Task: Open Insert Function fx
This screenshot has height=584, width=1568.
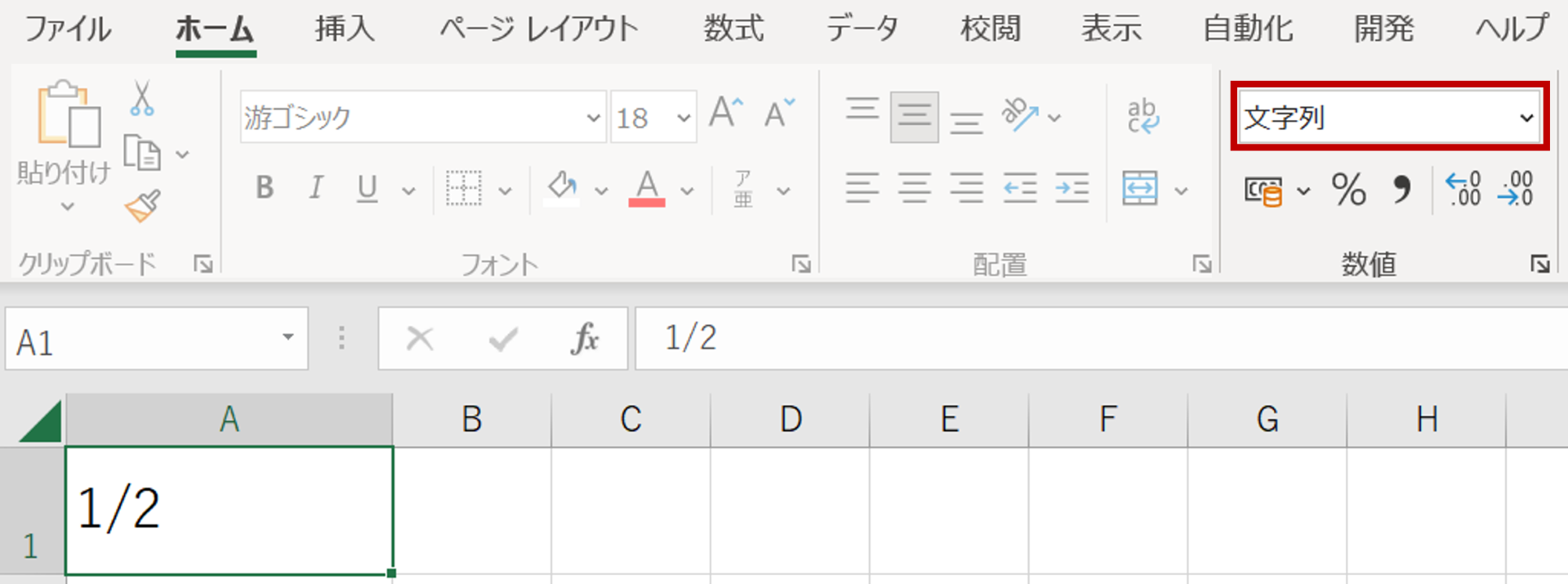Action: pyautogui.click(x=585, y=338)
